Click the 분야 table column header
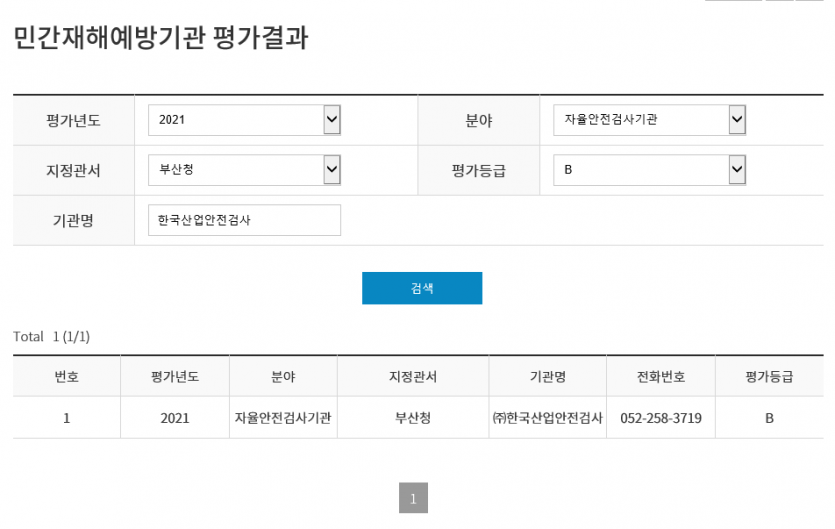Screen dimensions: 835x529 click(283, 377)
